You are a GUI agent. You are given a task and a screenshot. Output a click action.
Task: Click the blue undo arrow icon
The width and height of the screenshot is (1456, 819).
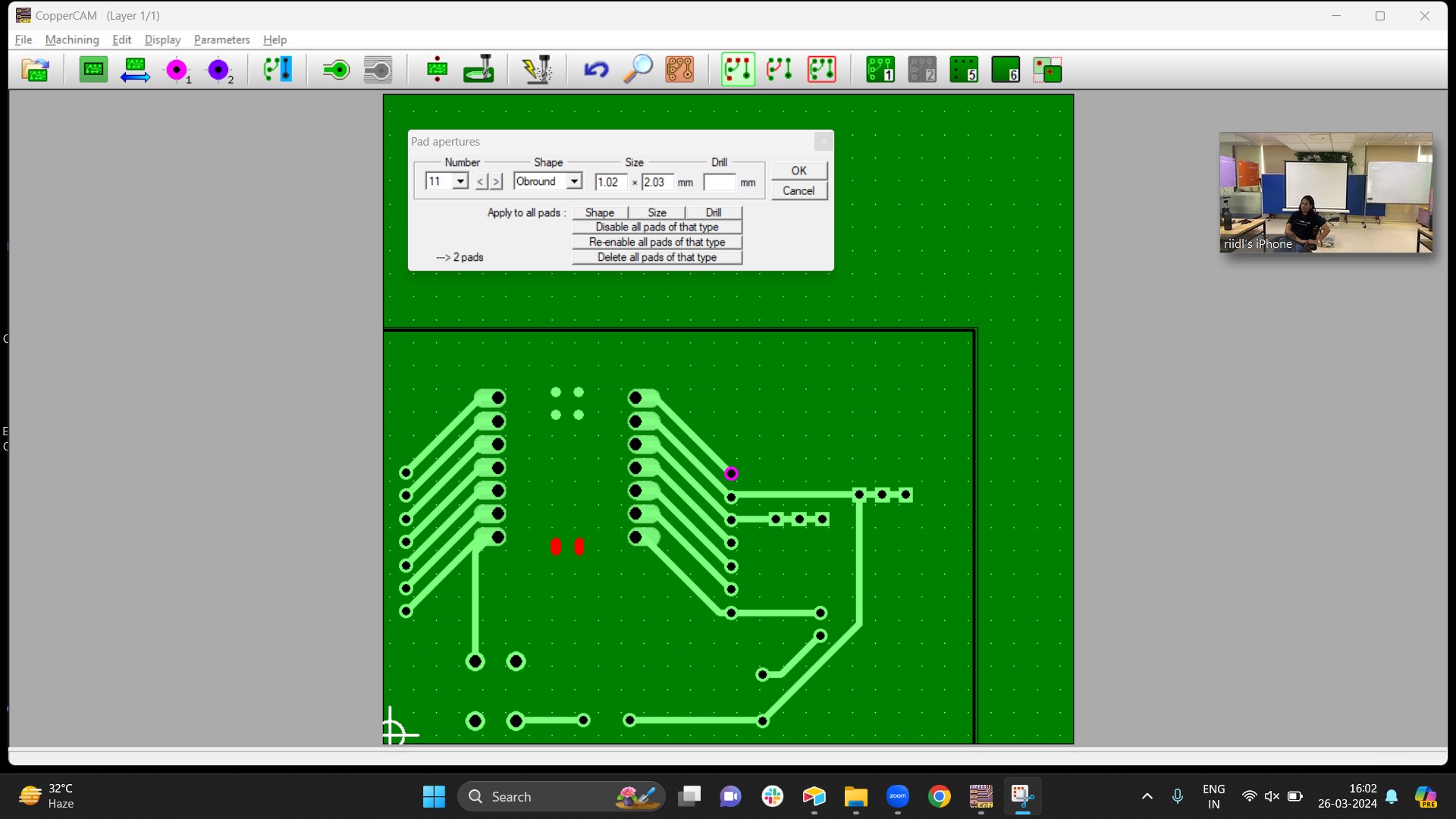click(x=596, y=70)
